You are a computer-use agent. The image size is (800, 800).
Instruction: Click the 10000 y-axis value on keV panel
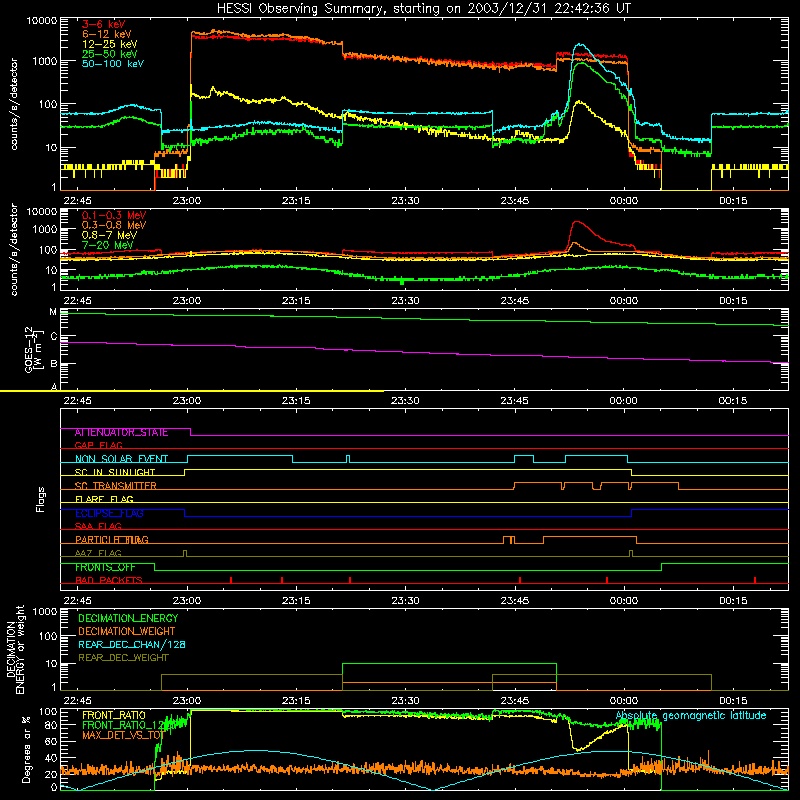tap(42, 21)
